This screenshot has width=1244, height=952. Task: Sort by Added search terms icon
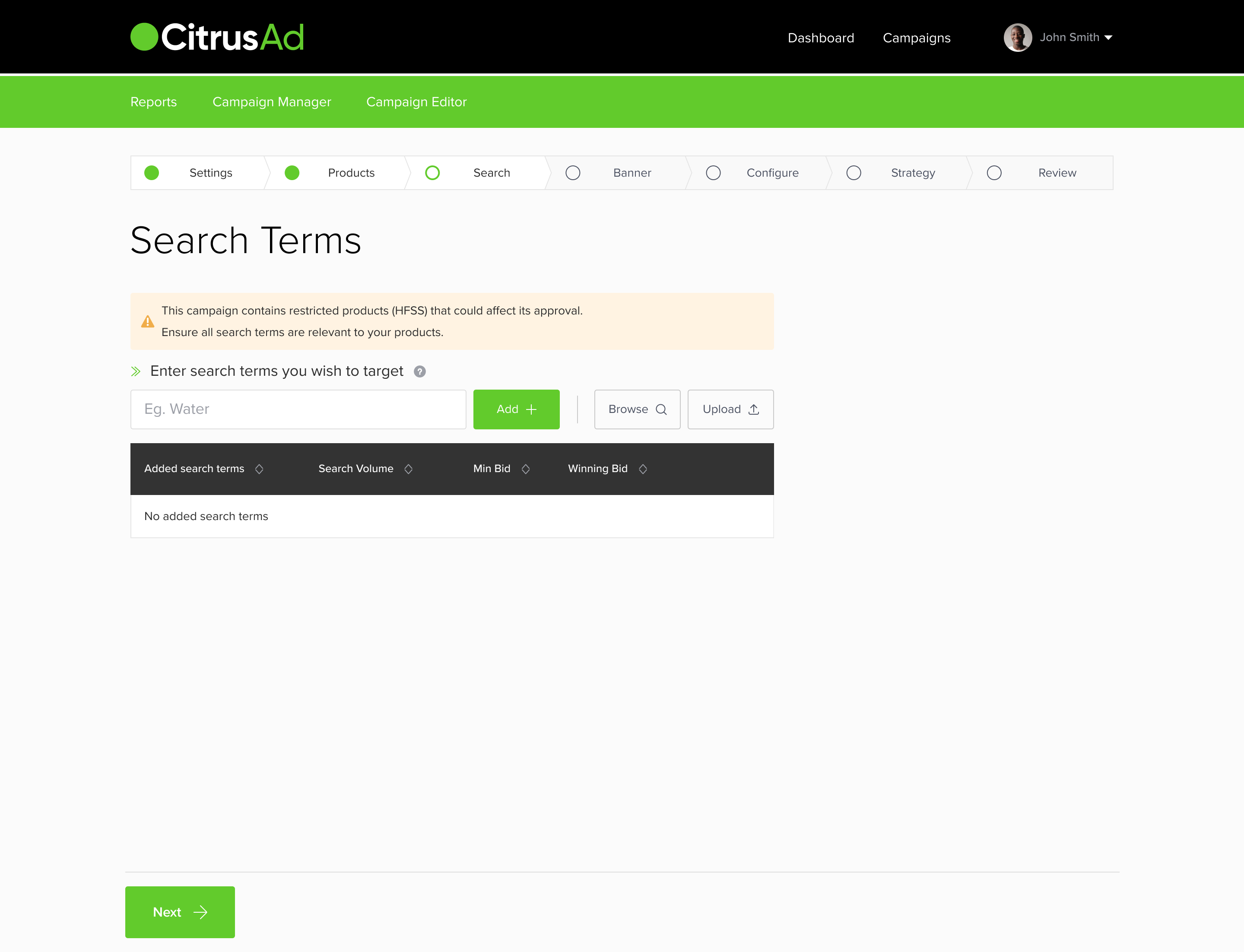click(x=259, y=469)
